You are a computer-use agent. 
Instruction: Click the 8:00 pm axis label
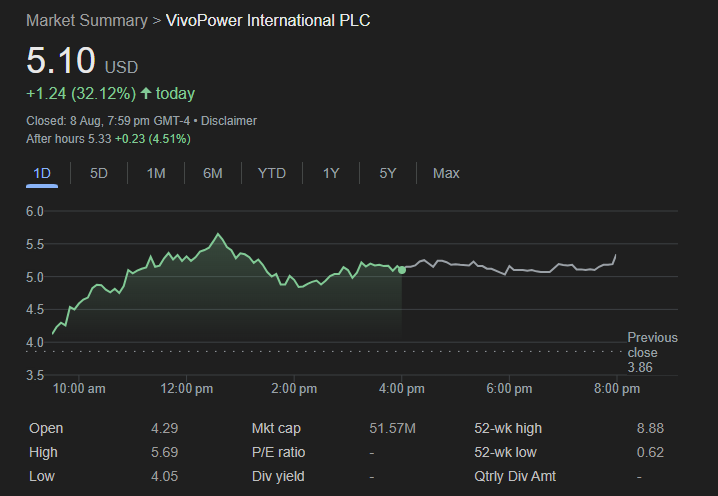[x=617, y=389]
